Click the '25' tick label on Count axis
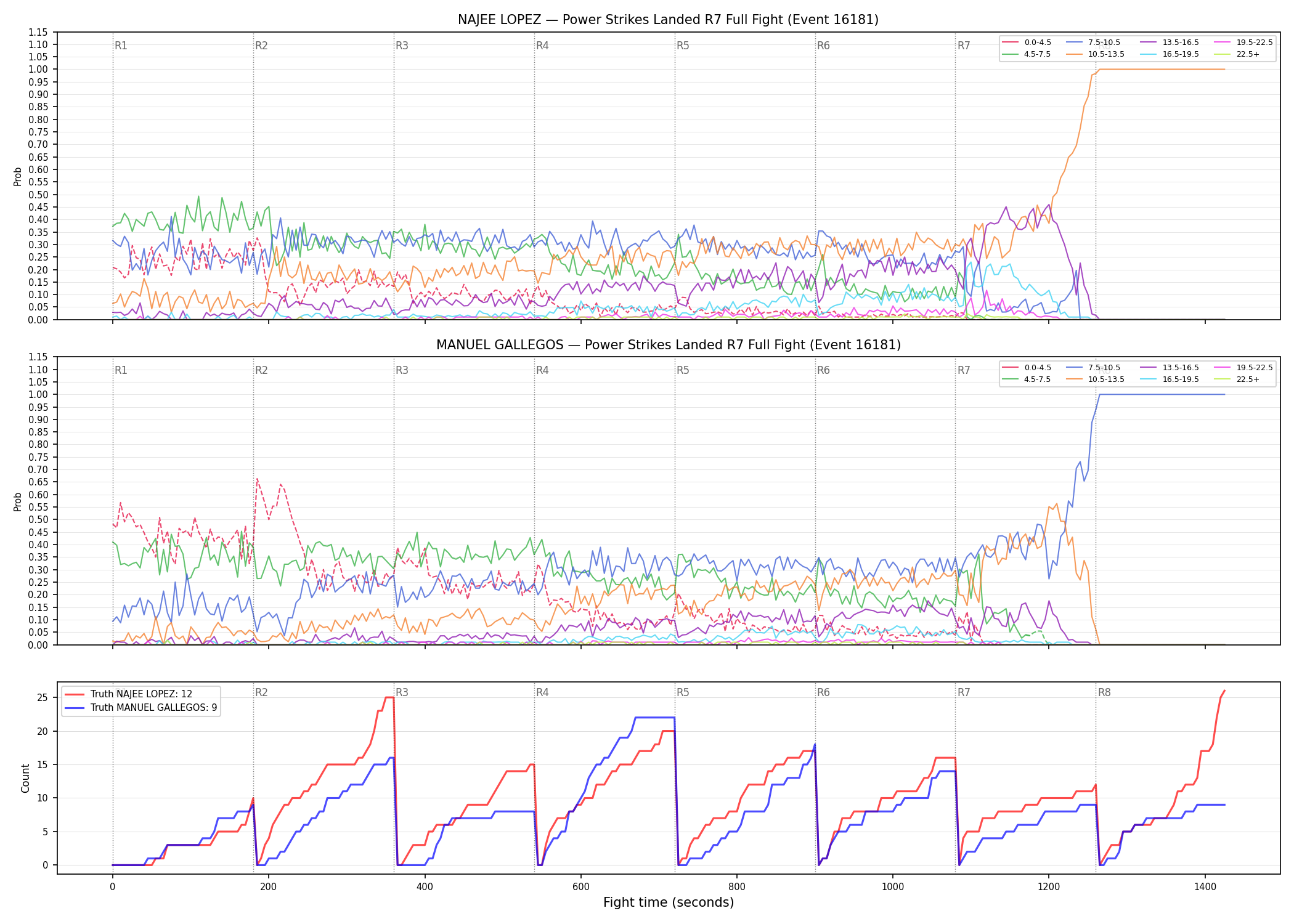The width and height of the screenshot is (1294, 924). tap(43, 698)
